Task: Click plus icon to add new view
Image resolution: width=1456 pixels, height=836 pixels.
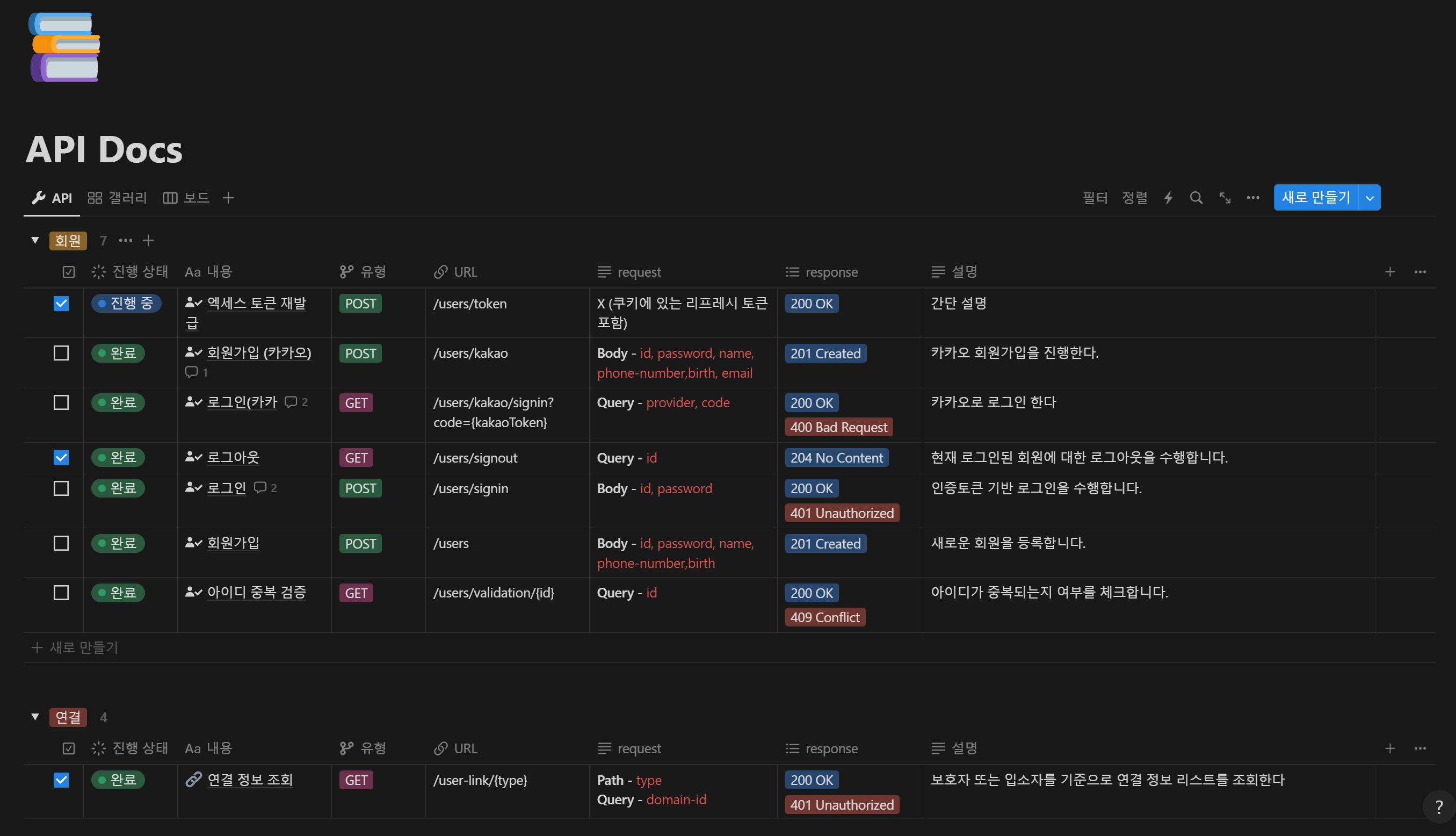Action: (228, 198)
